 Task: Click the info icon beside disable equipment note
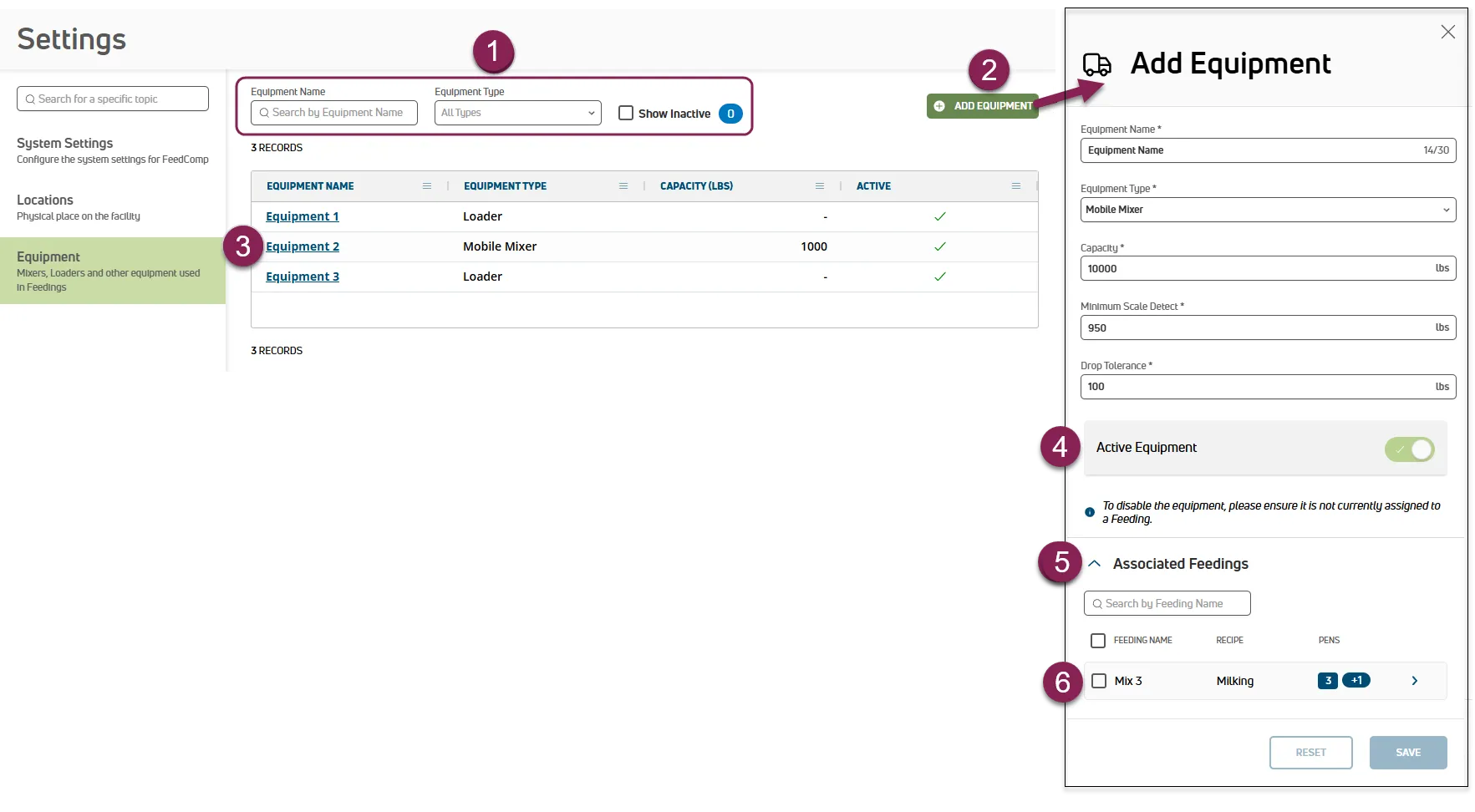tap(1090, 512)
